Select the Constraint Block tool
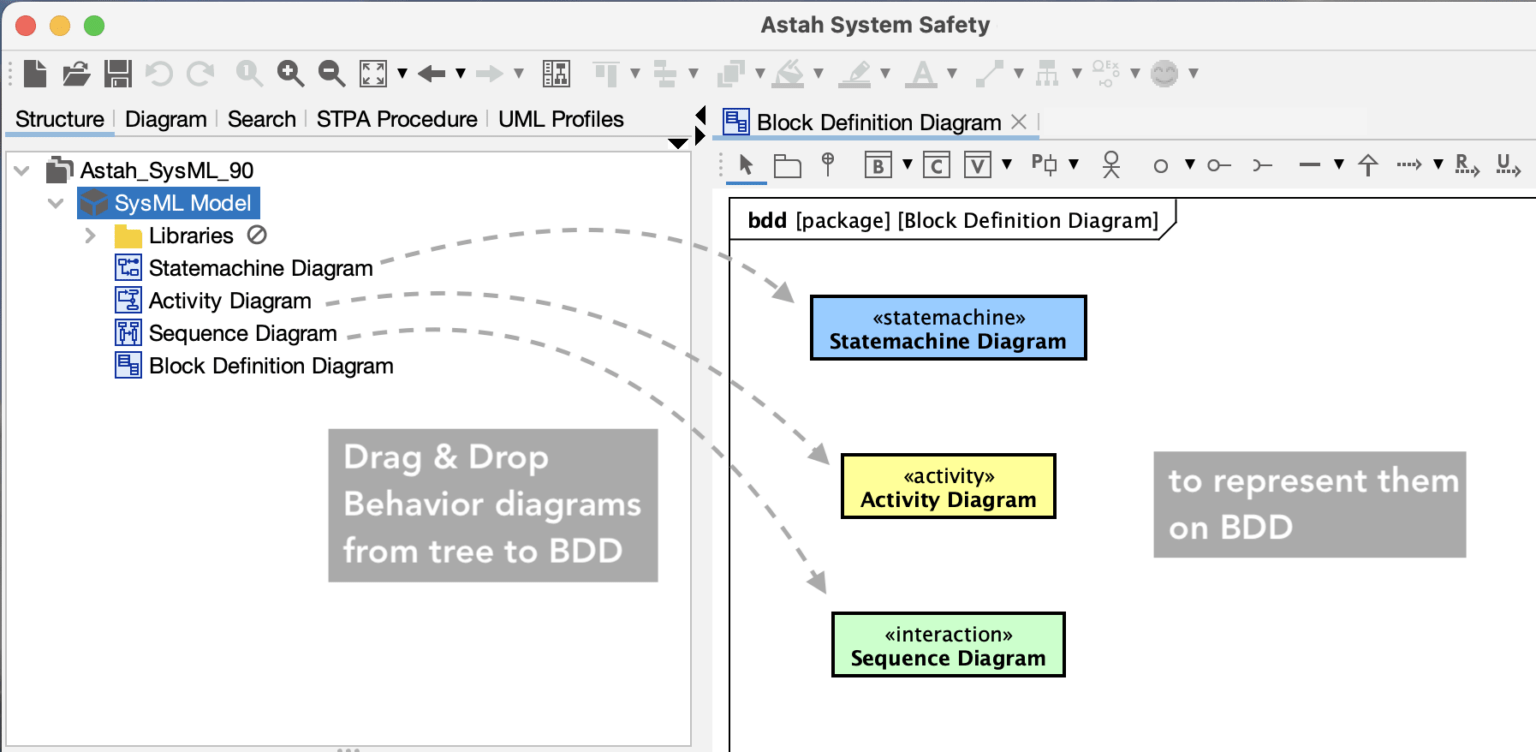Viewport: 1536px width, 752px height. coord(936,164)
